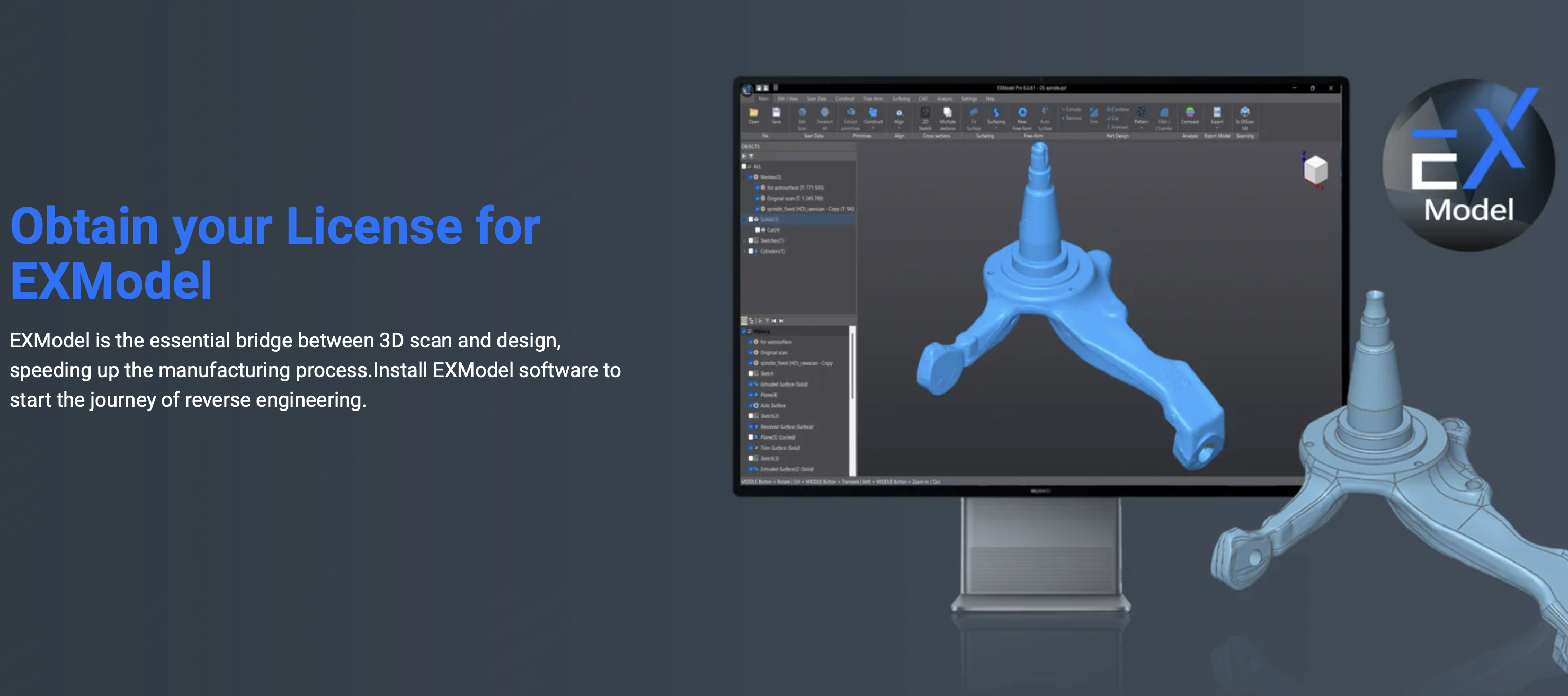Image resolution: width=1568 pixels, height=696 pixels.
Task: Enable the Sketches(7) checkbox
Action: point(751,241)
